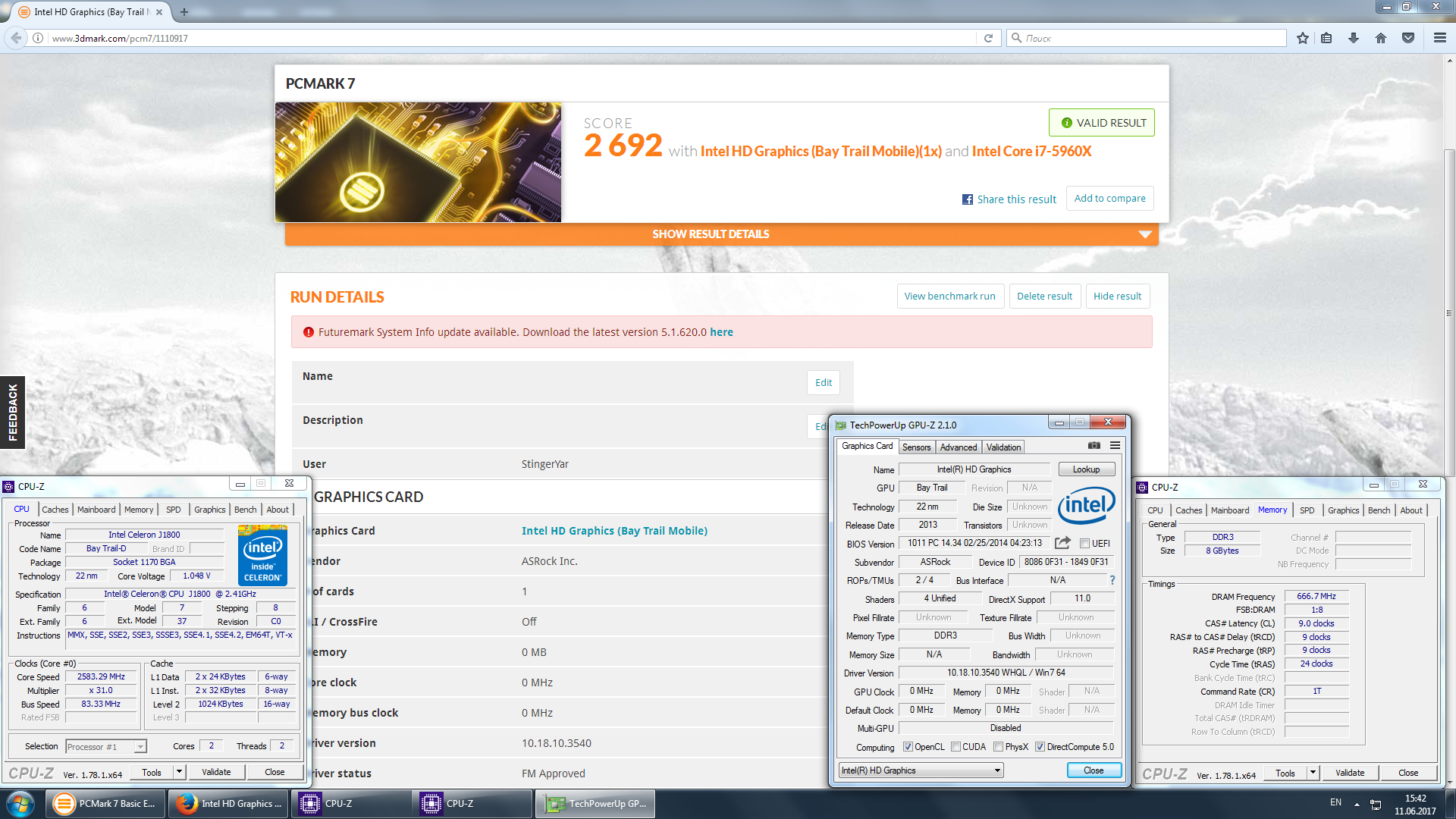Click the Lookup button in GPU-Z
1456x819 pixels.
1086,469
